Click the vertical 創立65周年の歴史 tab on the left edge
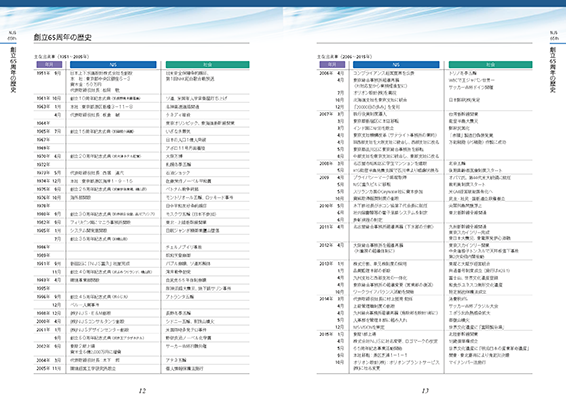 coord(13,70)
